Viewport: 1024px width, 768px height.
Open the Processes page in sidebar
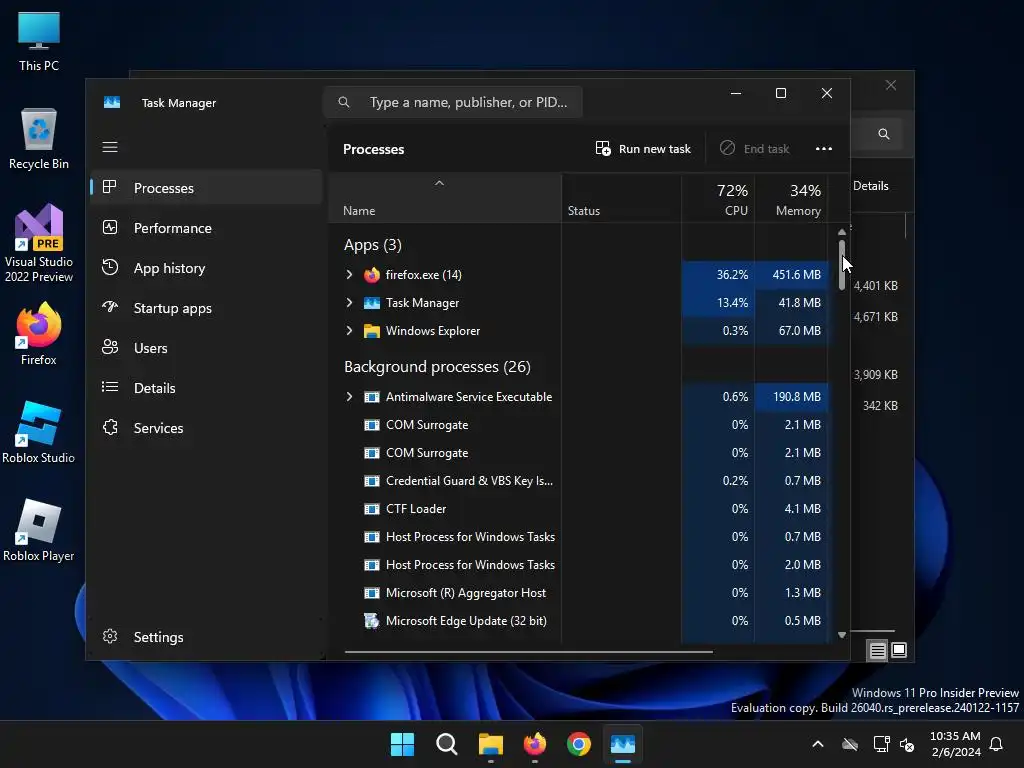206,188
